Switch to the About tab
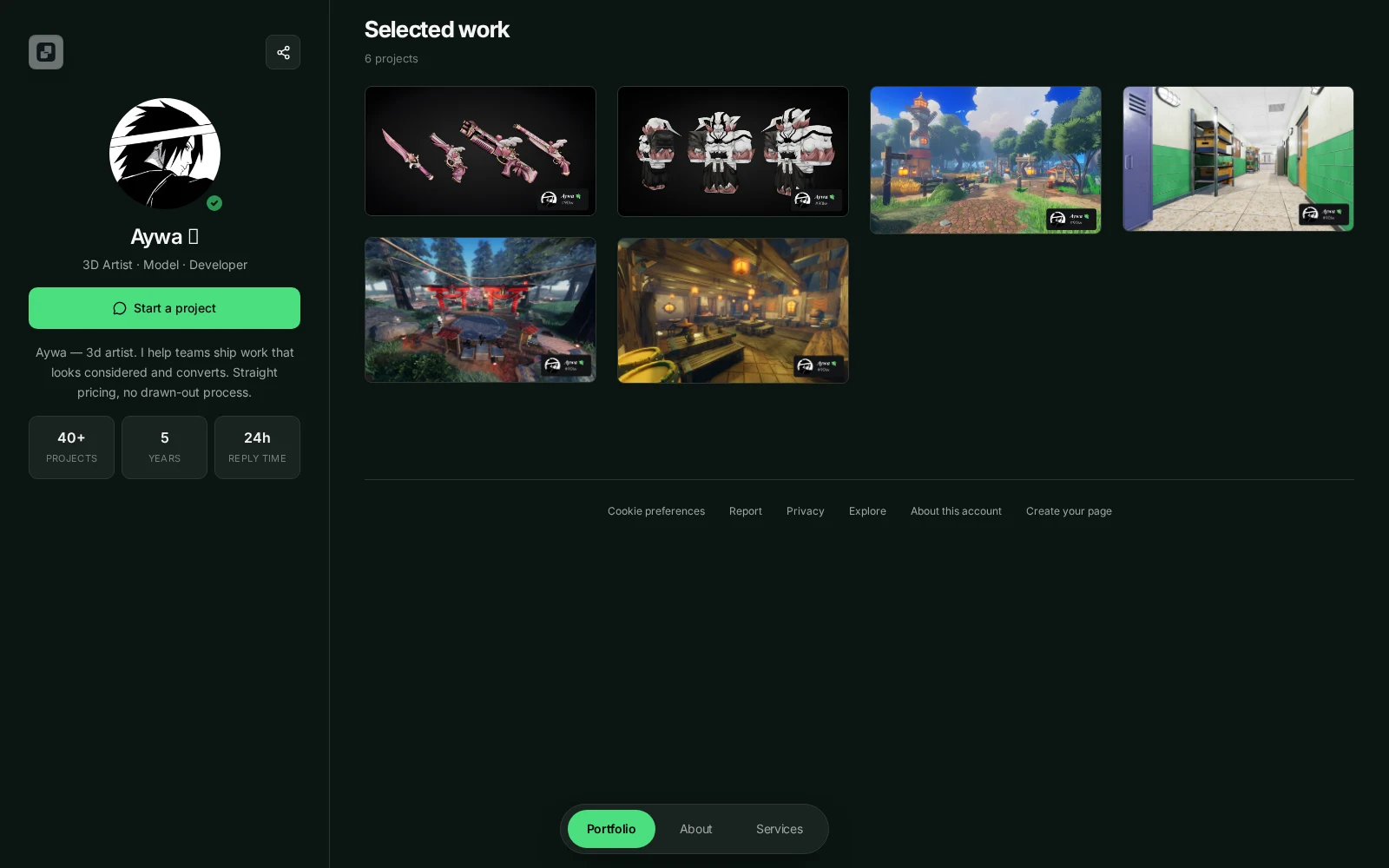This screenshot has height=868, width=1389. (x=696, y=829)
